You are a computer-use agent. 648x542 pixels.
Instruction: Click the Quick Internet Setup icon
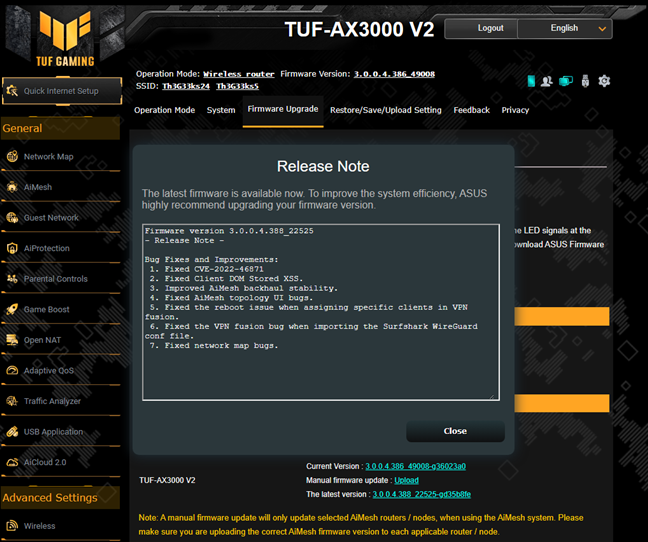click(x=12, y=90)
